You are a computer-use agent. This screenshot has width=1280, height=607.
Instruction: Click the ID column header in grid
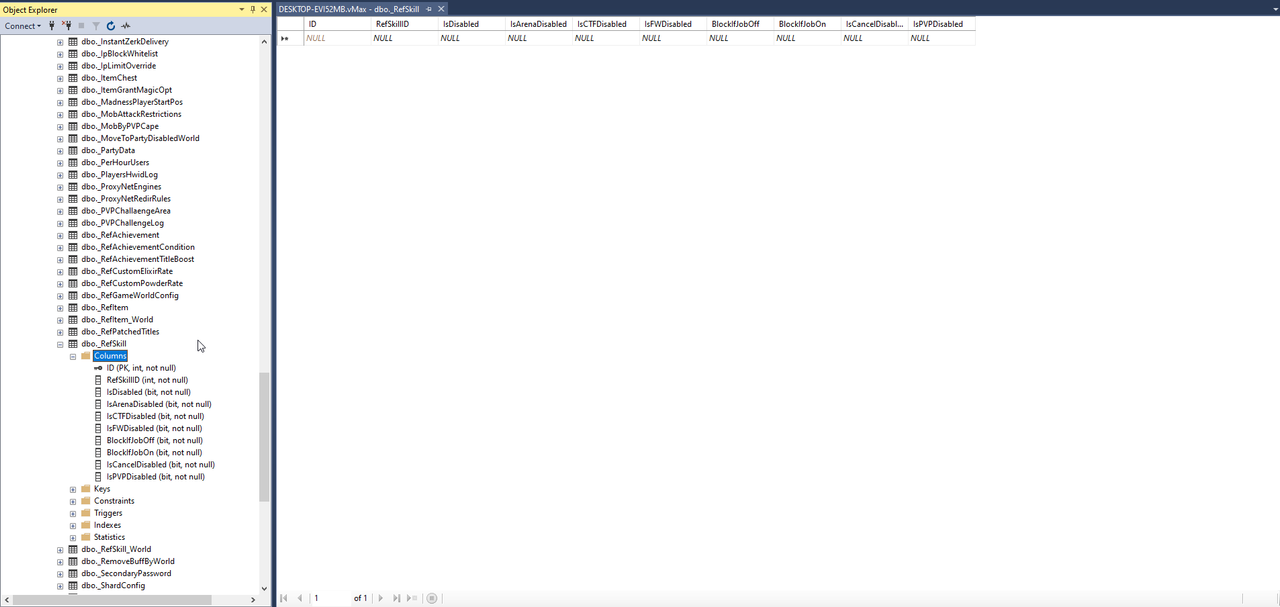[x=337, y=24]
